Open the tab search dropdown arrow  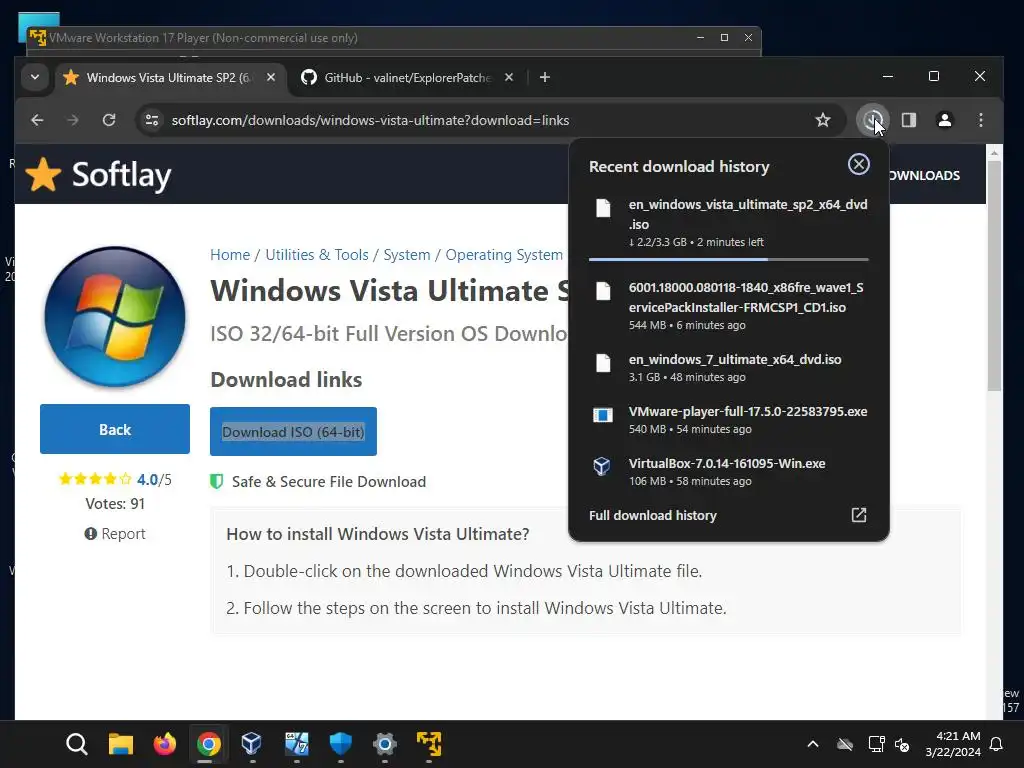[35, 77]
